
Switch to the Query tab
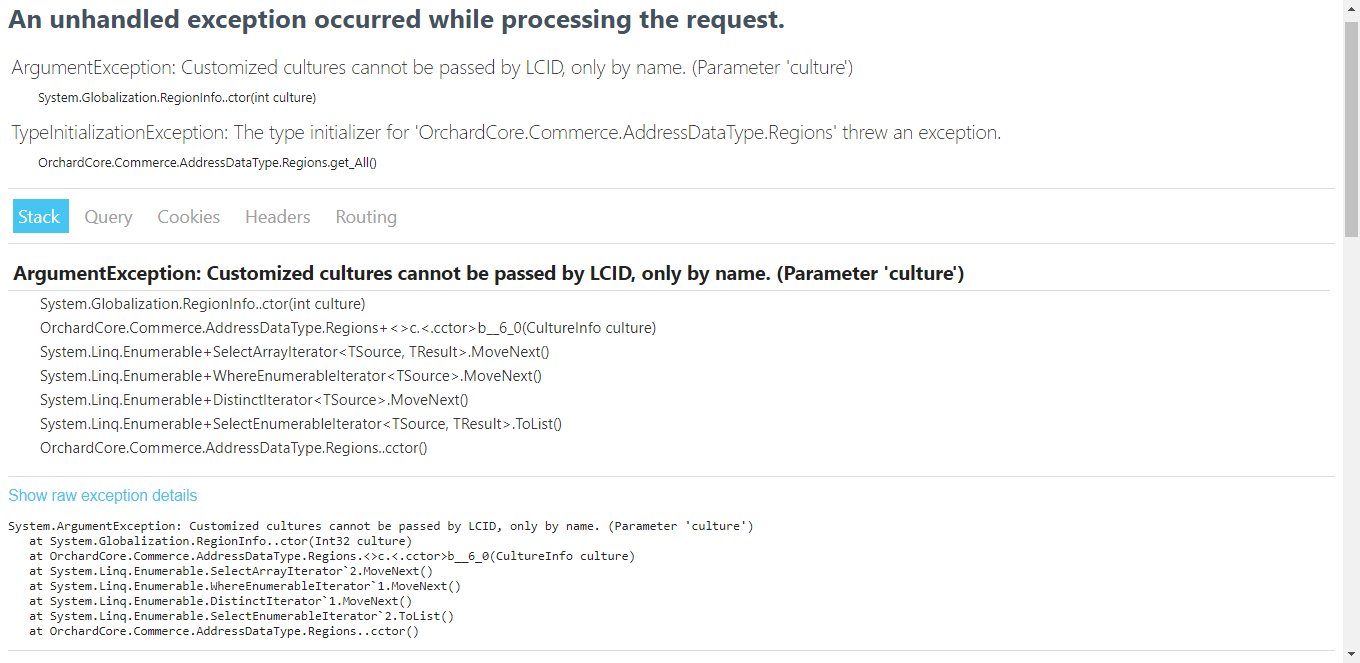108,216
